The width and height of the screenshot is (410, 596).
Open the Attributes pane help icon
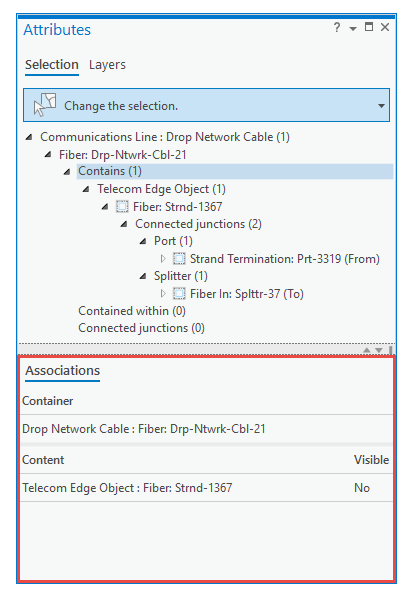(336, 27)
